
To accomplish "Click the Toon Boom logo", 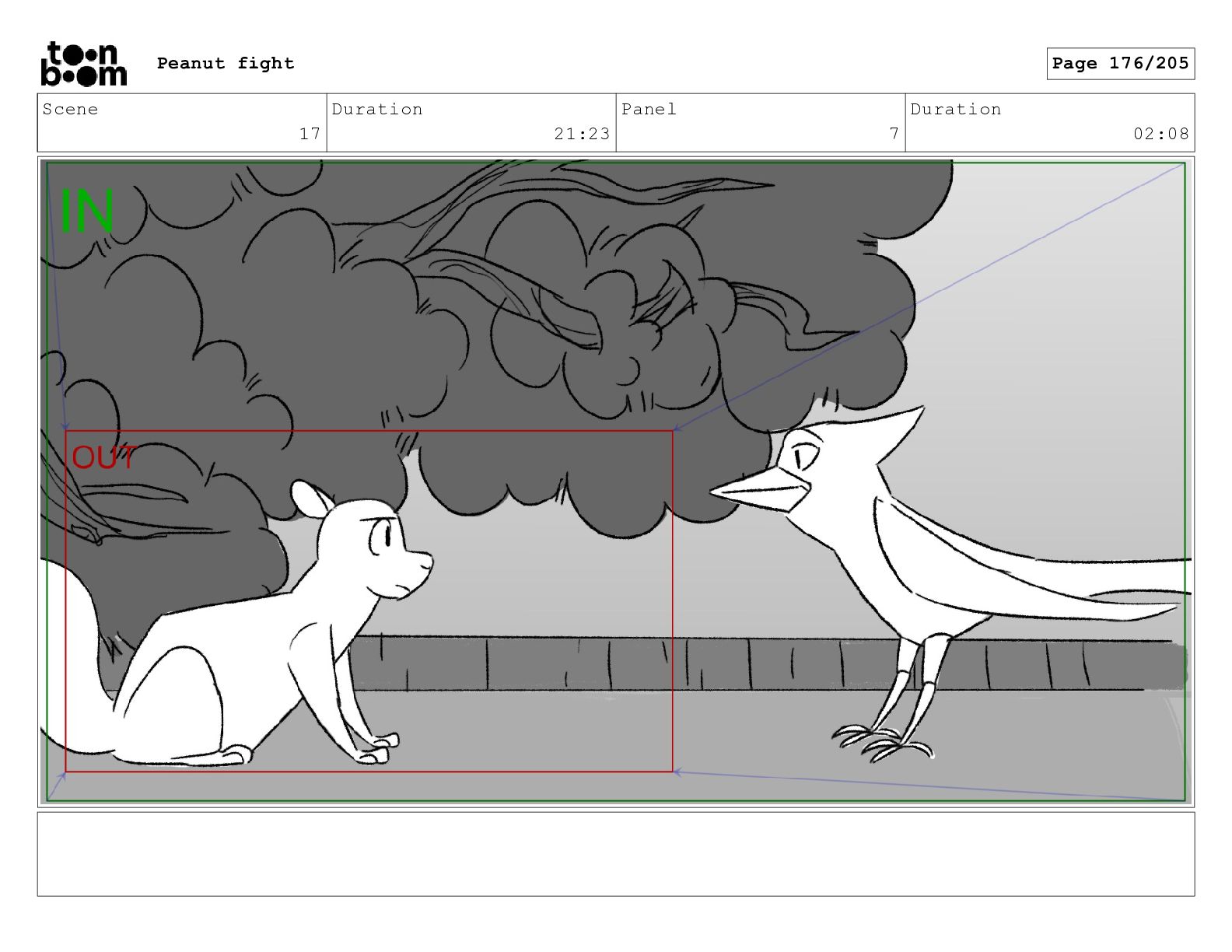I will click(83, 64).
